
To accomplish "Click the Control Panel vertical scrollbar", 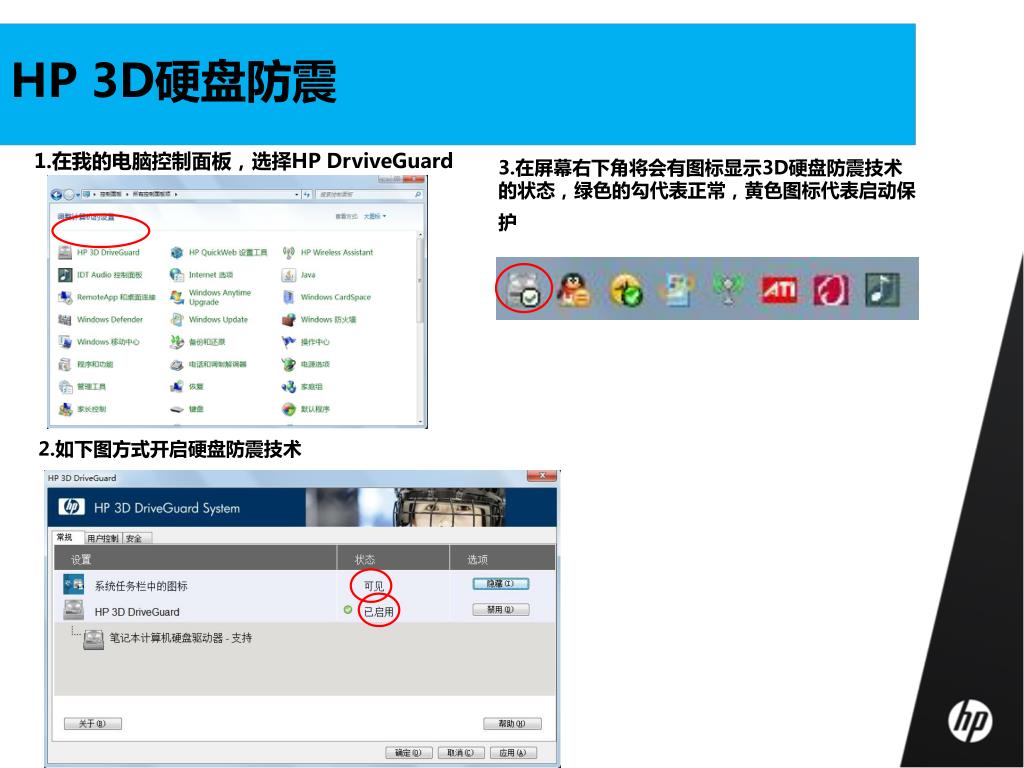I will (x=420, y=327).
